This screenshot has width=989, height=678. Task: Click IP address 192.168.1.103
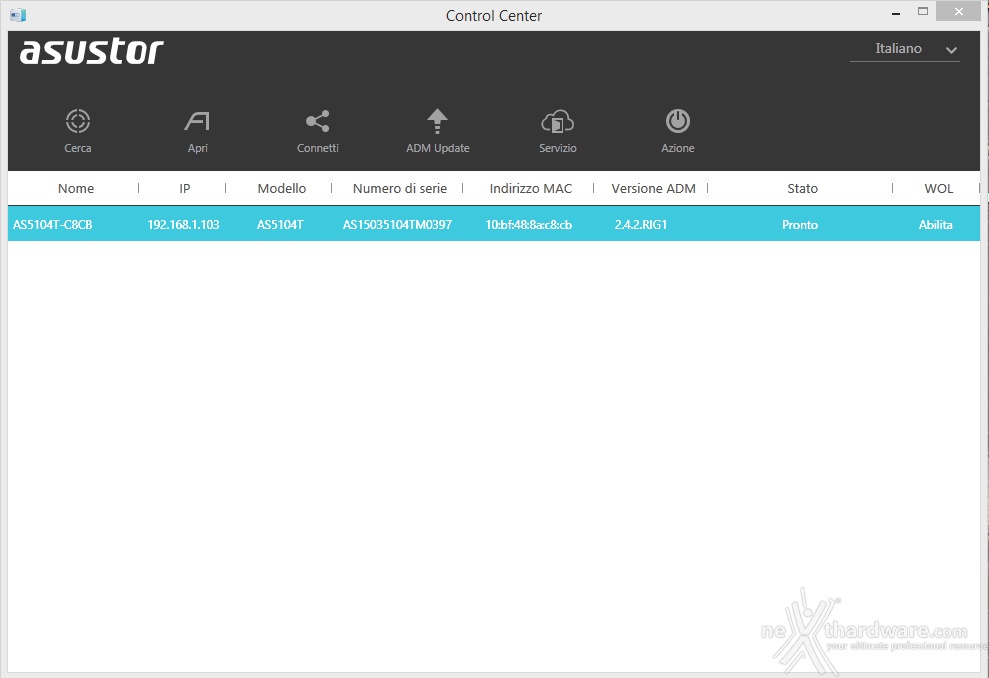tap(184, 225)
